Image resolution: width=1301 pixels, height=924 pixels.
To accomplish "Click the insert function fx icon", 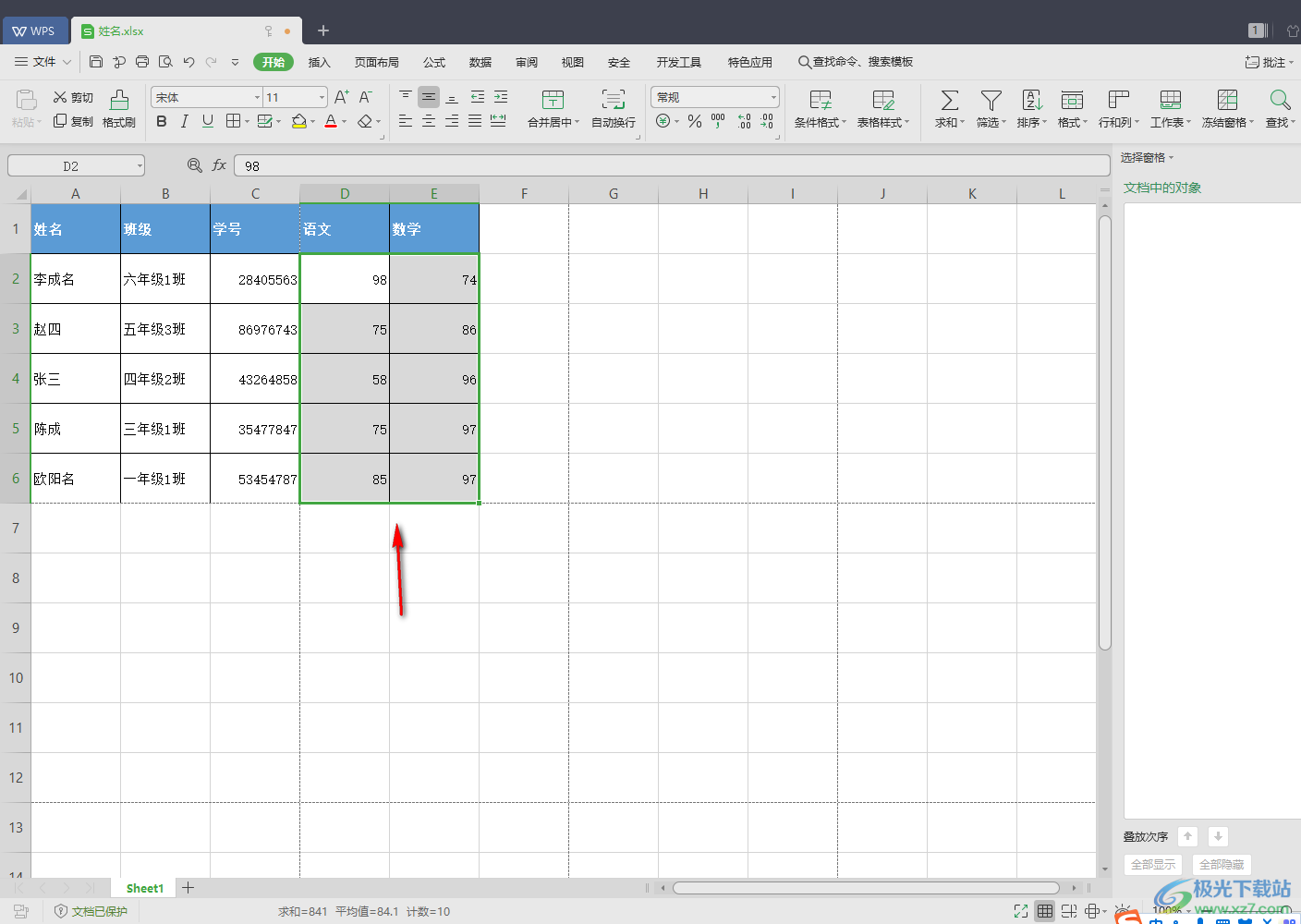I will click(219, 165).
